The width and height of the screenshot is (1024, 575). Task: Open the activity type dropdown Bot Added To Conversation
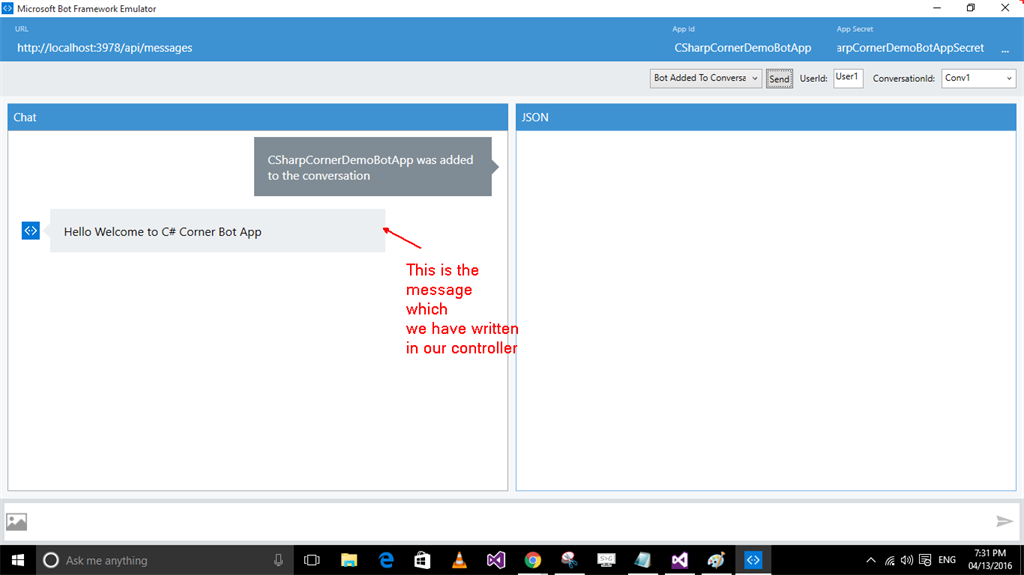tap(705, 78)
